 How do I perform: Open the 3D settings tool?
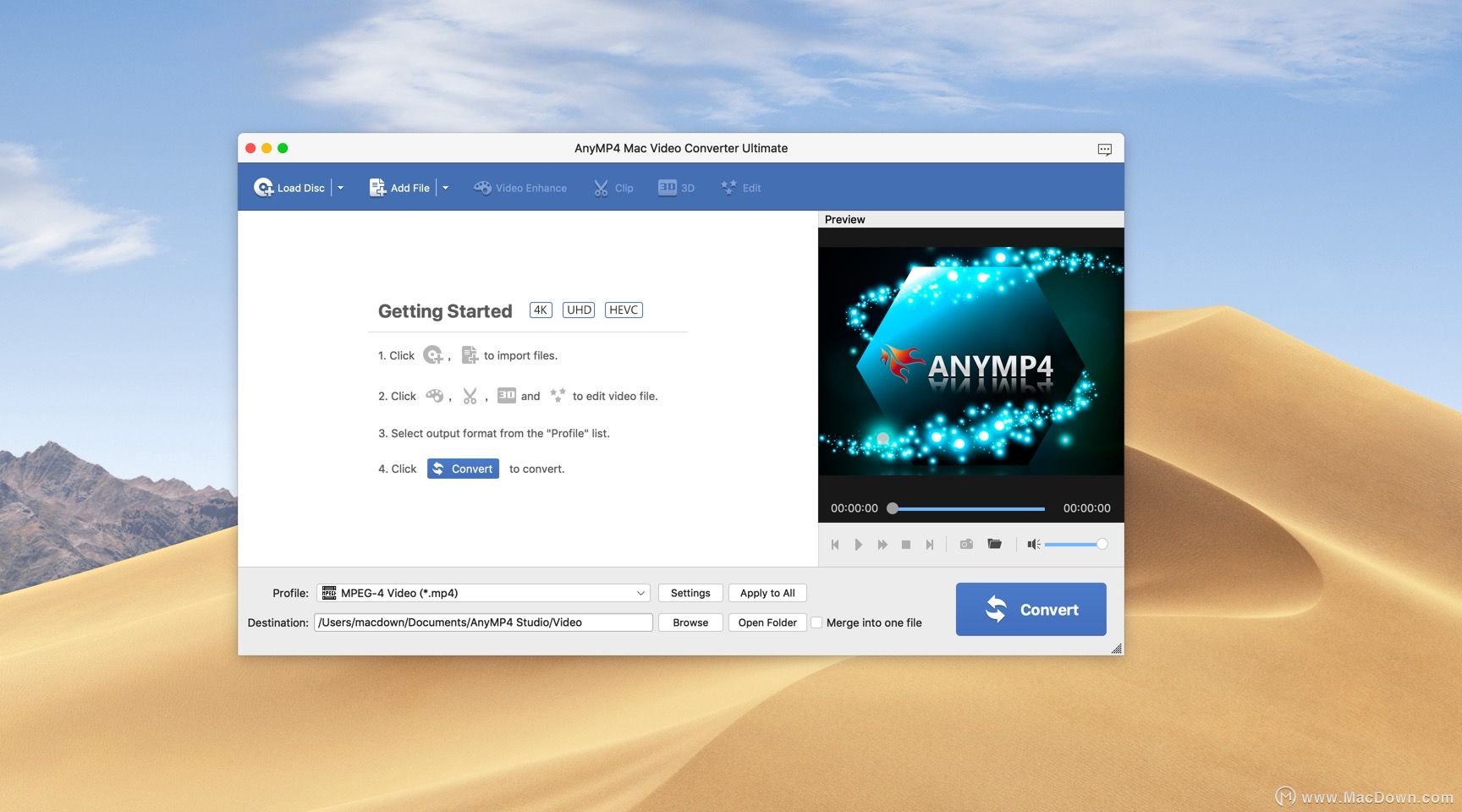pos(676,188)
